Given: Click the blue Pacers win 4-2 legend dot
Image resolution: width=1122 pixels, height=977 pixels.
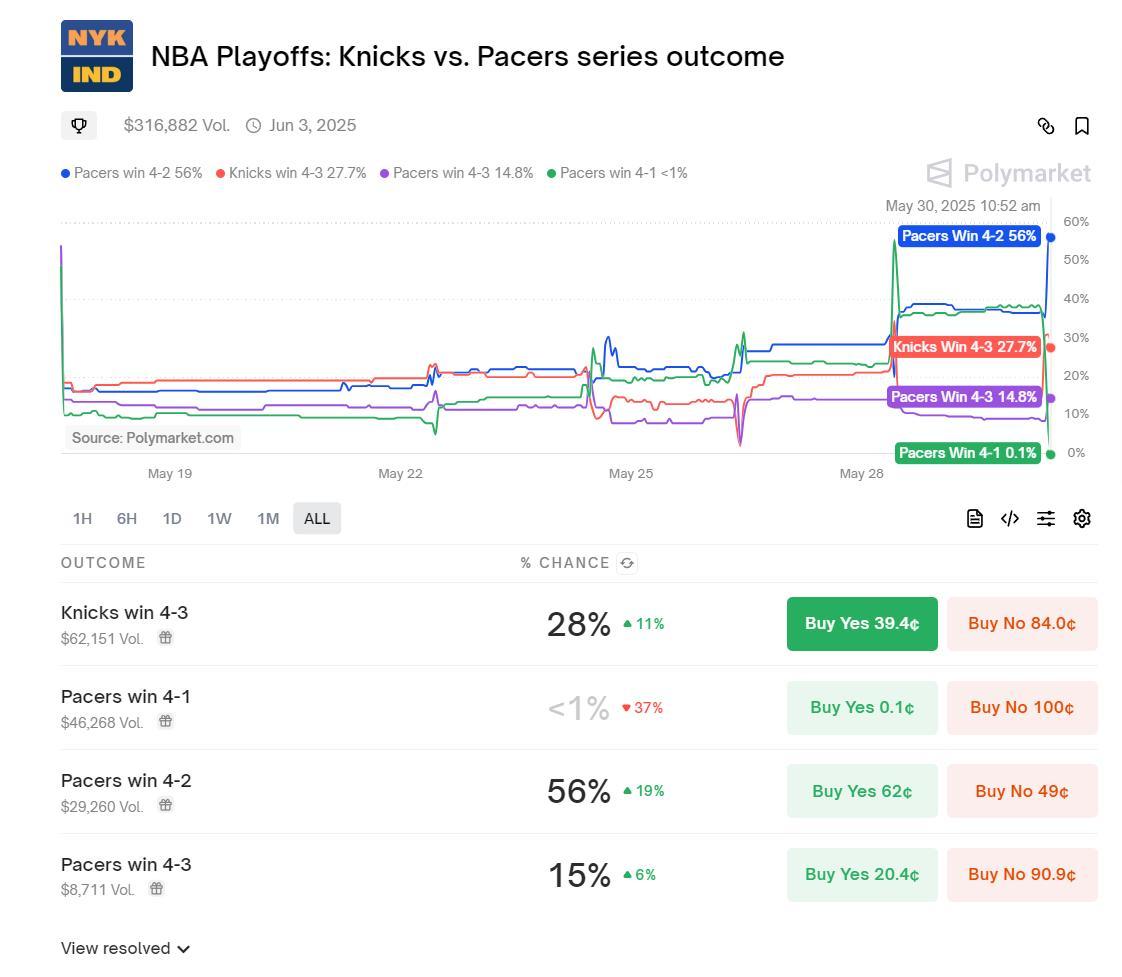Looking at the screenshot, I should coord(66,174).
